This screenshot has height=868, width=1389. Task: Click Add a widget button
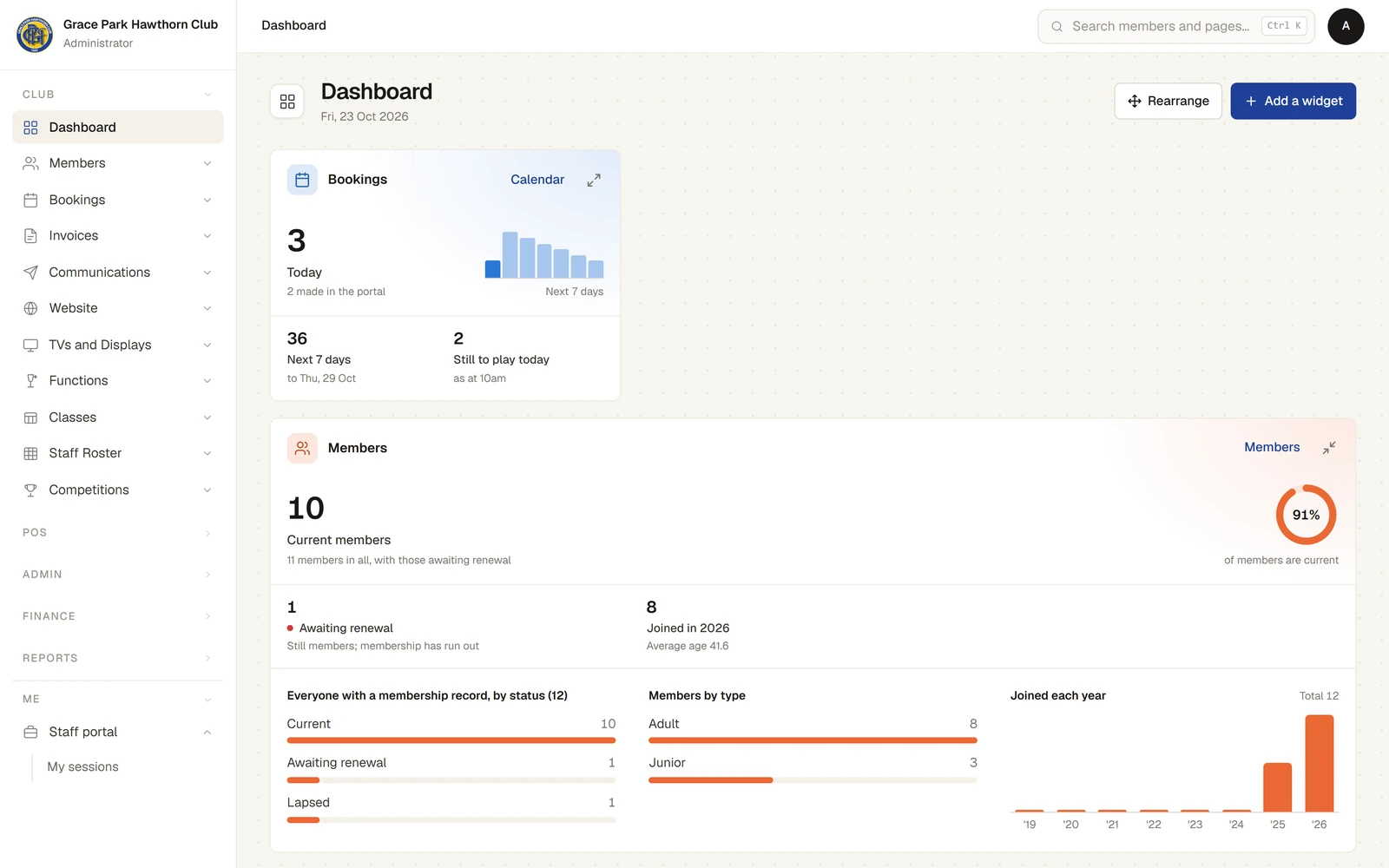[1293, 101]
